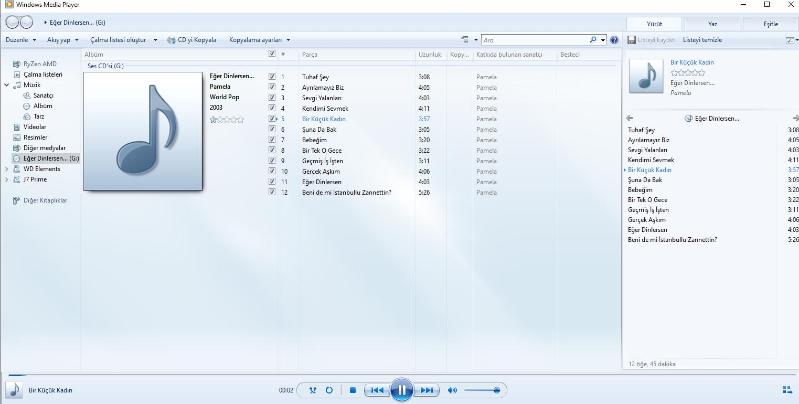Click the seek progress bar
This screenshot has width=799, height=404.
coord(400,375)
